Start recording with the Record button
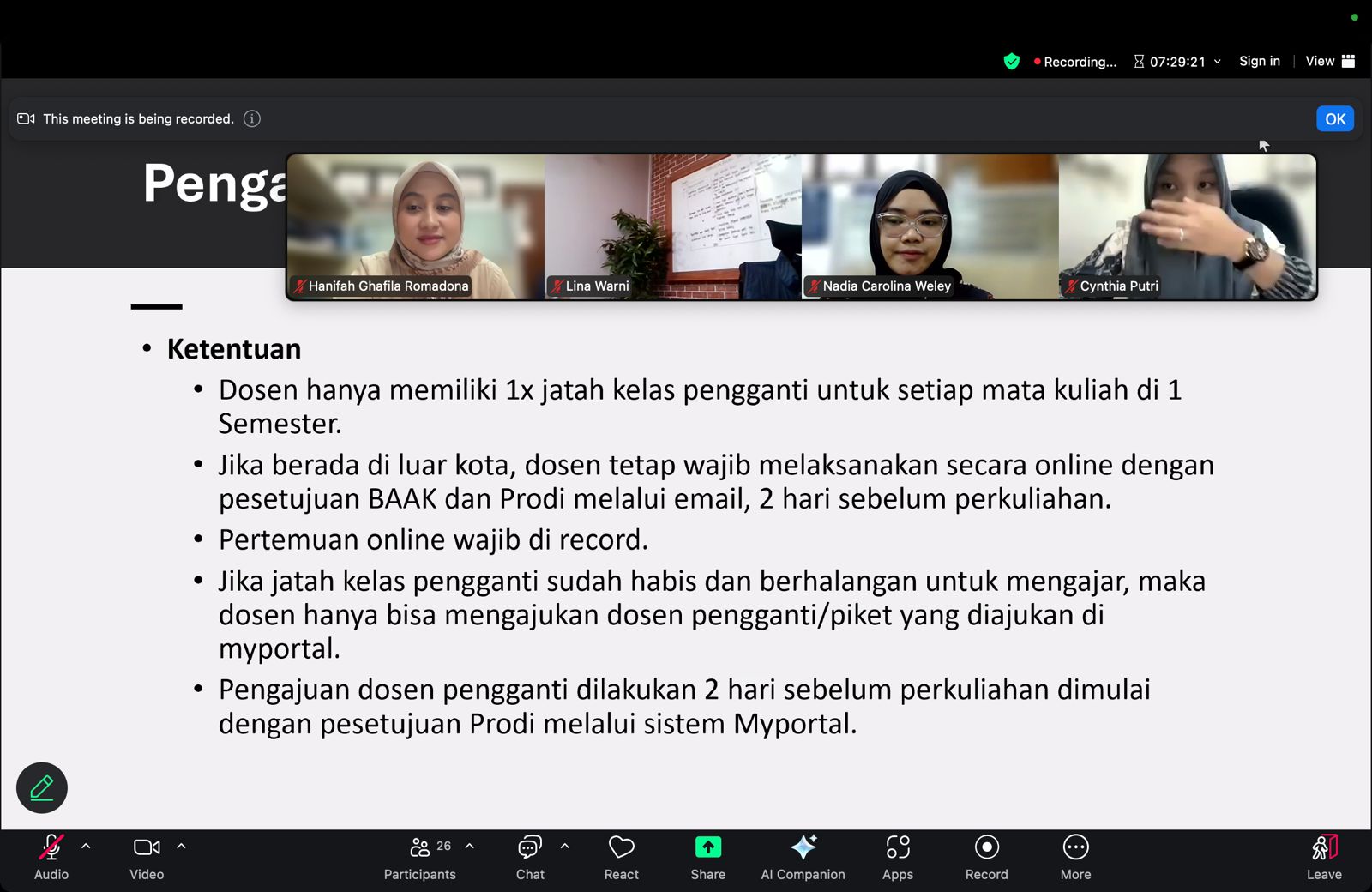This screenshot has width=1372, height=892. tap(986, 856)
